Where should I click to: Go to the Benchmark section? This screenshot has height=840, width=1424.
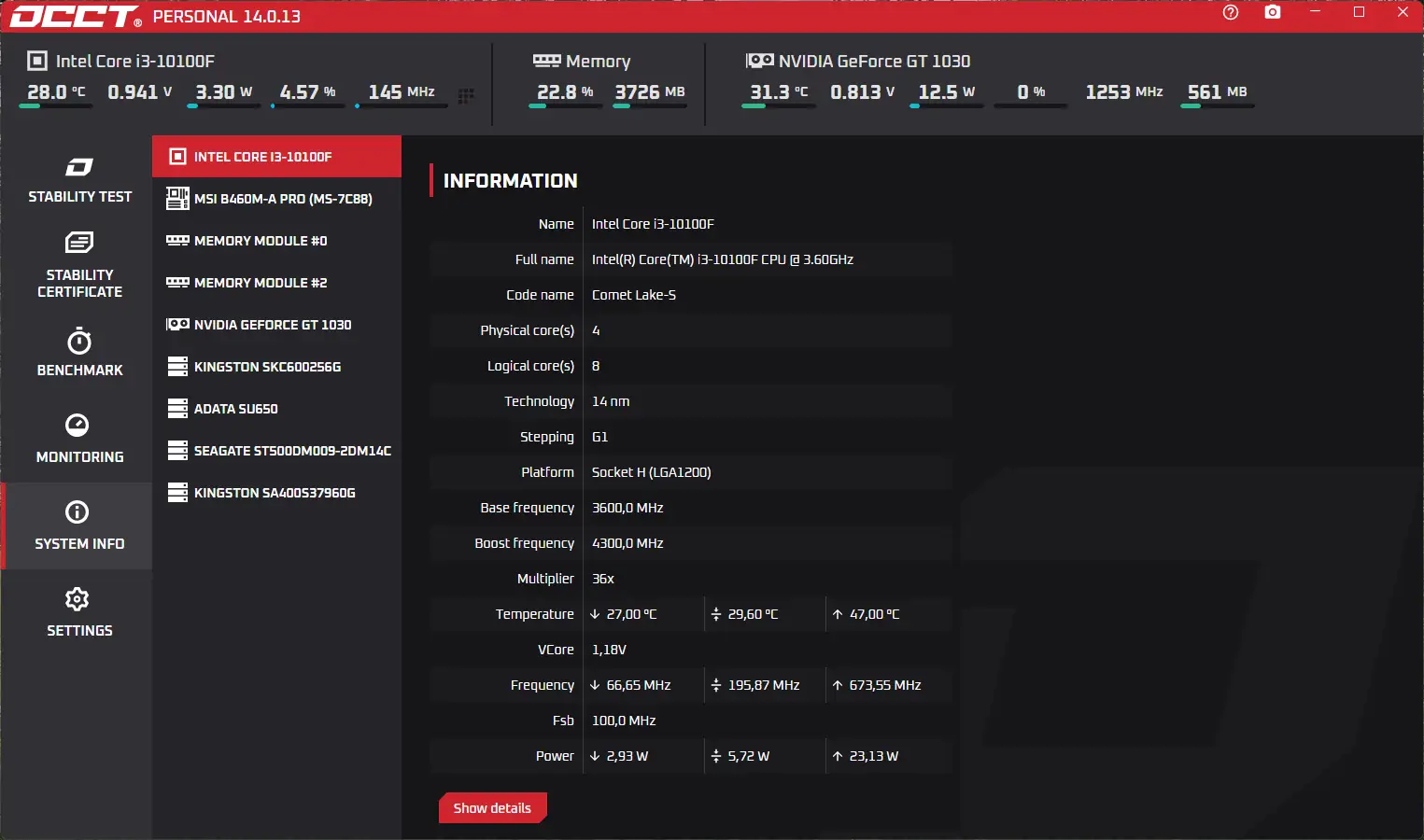point(79,352)
